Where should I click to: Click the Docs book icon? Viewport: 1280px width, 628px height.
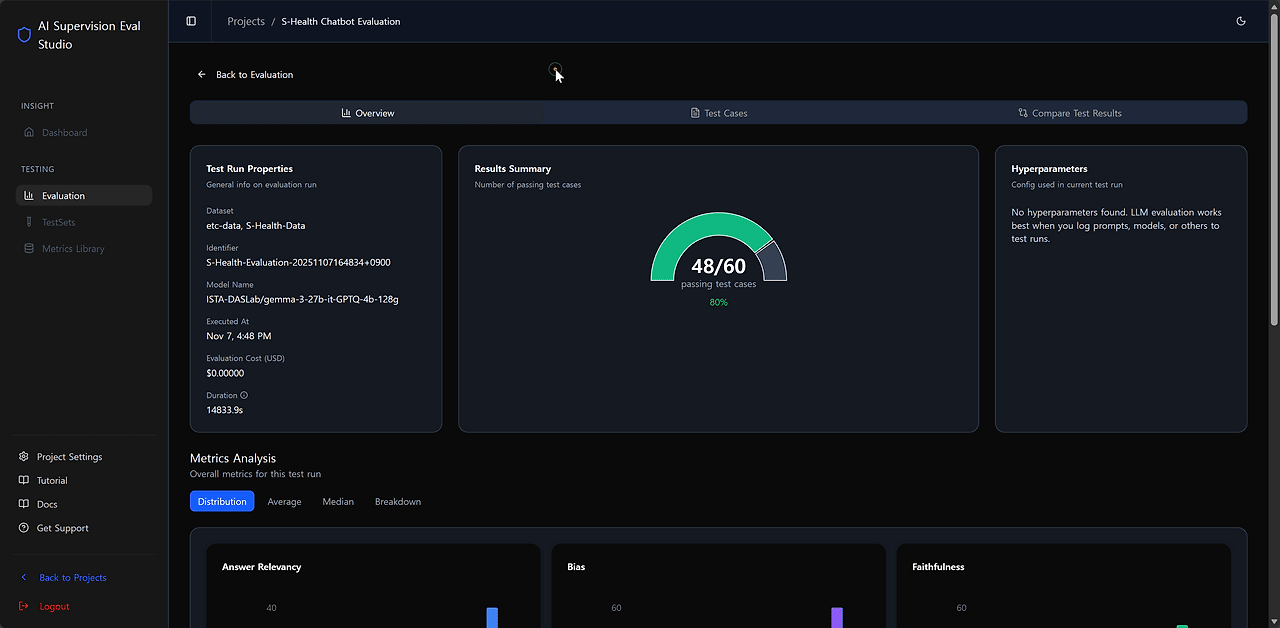tap(24, 505)
